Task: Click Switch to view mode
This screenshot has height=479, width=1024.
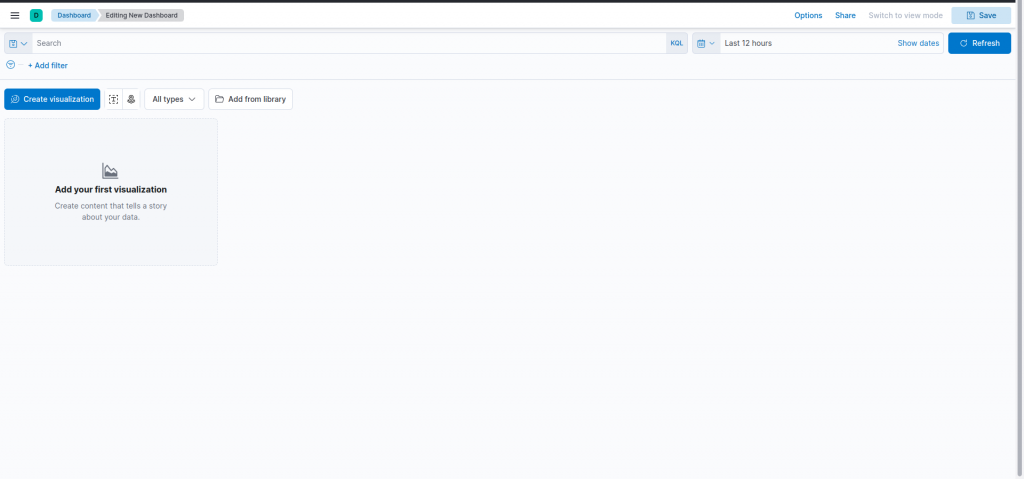Action: coord(905,15)
